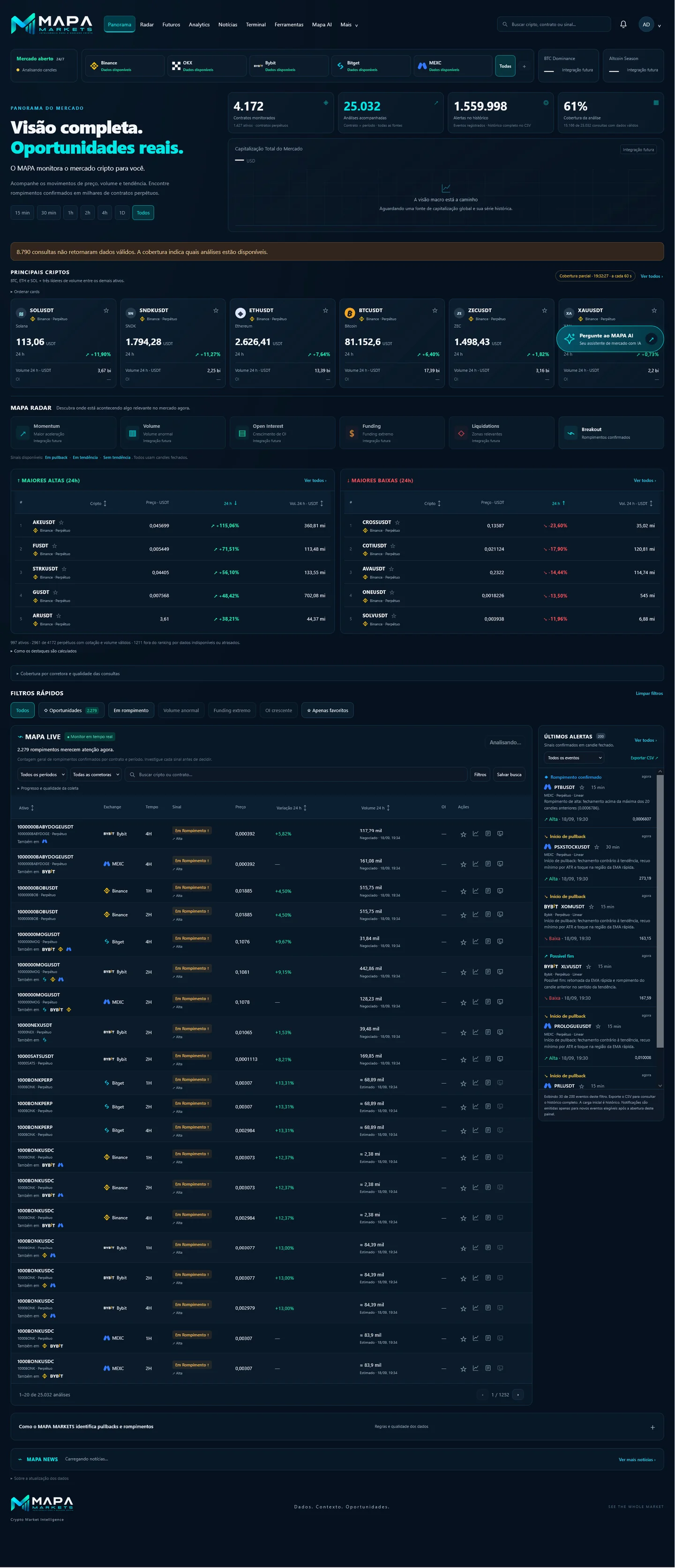The image size is (675, 1568).
Task: Favorite CROSSUSDT in Maiores Baixas
Action: [x=397, y=522]
